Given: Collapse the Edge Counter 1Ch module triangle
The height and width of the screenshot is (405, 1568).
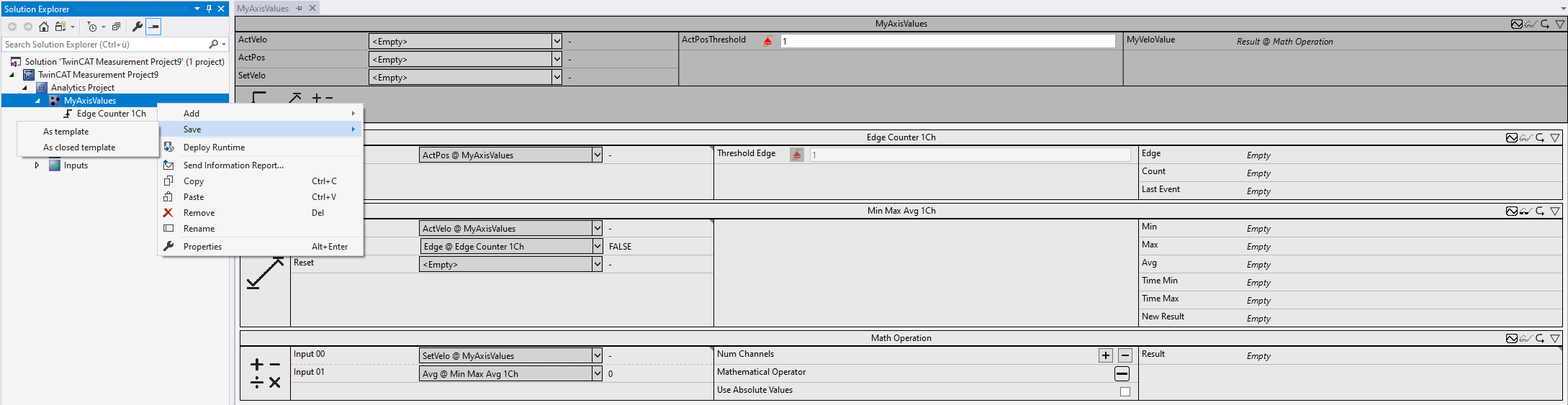Looking at the screenshot, I should [1555, 137].
